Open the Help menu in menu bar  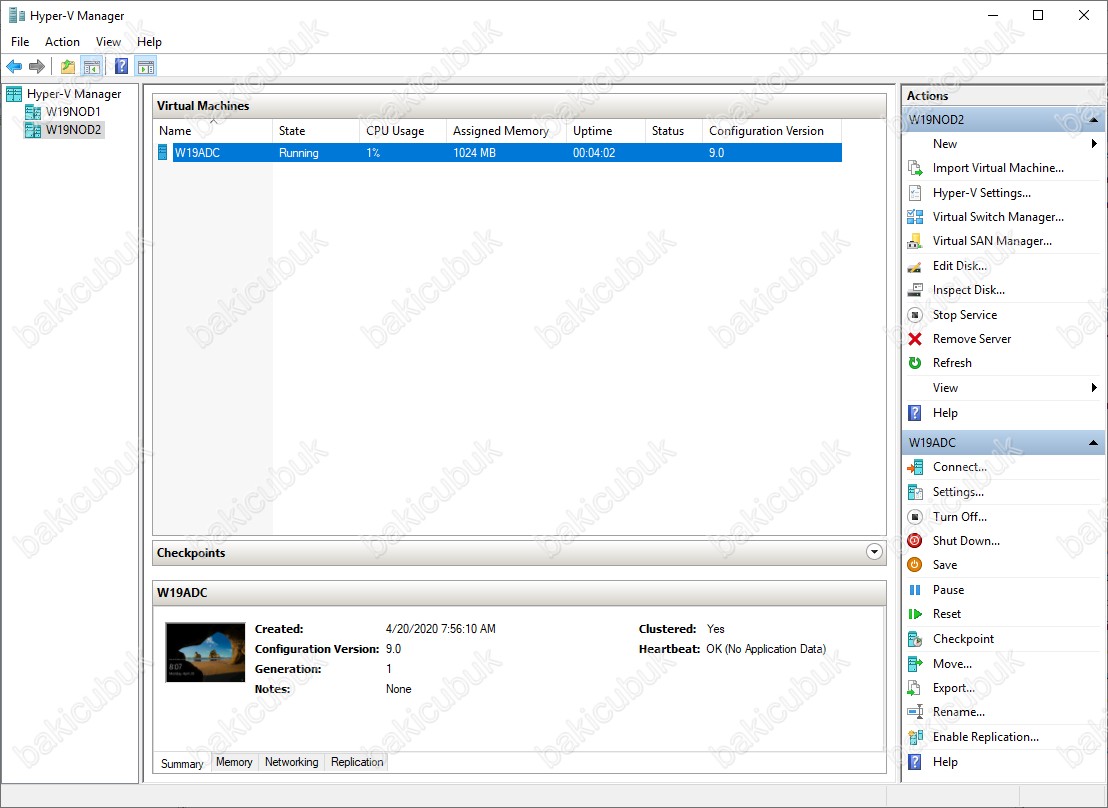pyautogui.click(x=149, y=42)
